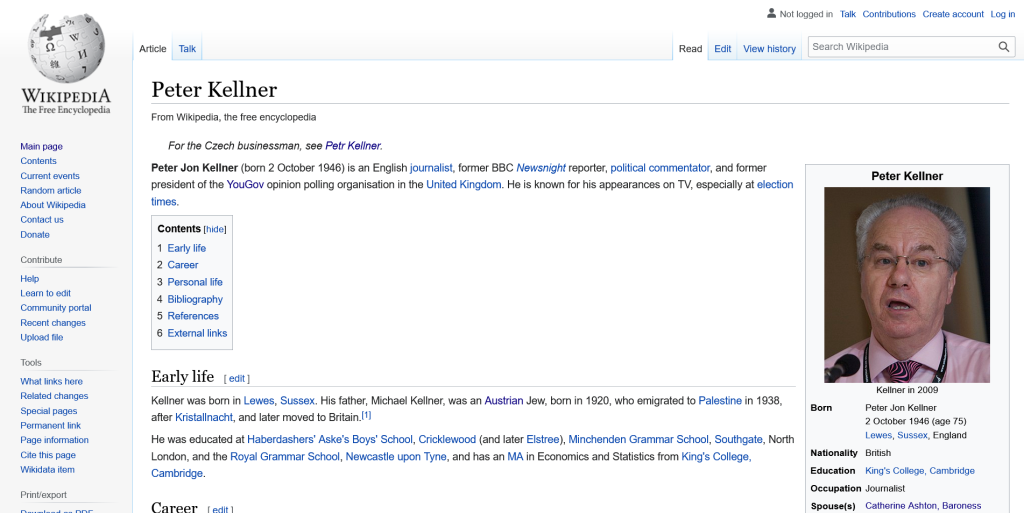Open the political commentator link
The height and width of the screenshot is (513, 1024).
660,168
